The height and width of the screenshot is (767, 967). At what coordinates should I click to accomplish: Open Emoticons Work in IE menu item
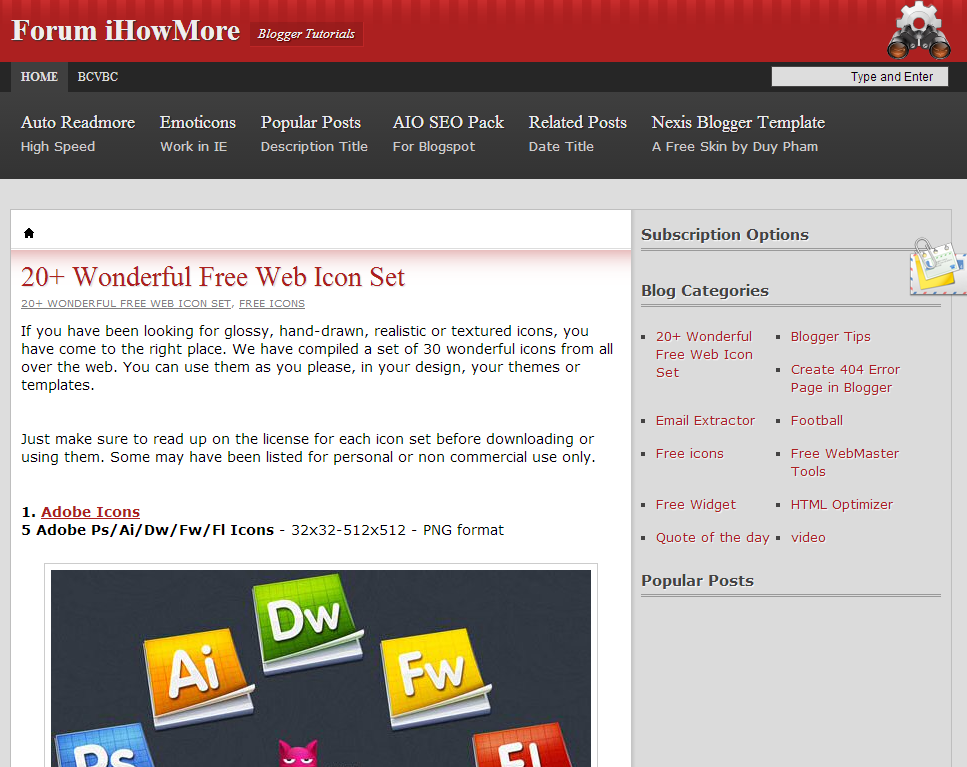click(x=197, y=134)
